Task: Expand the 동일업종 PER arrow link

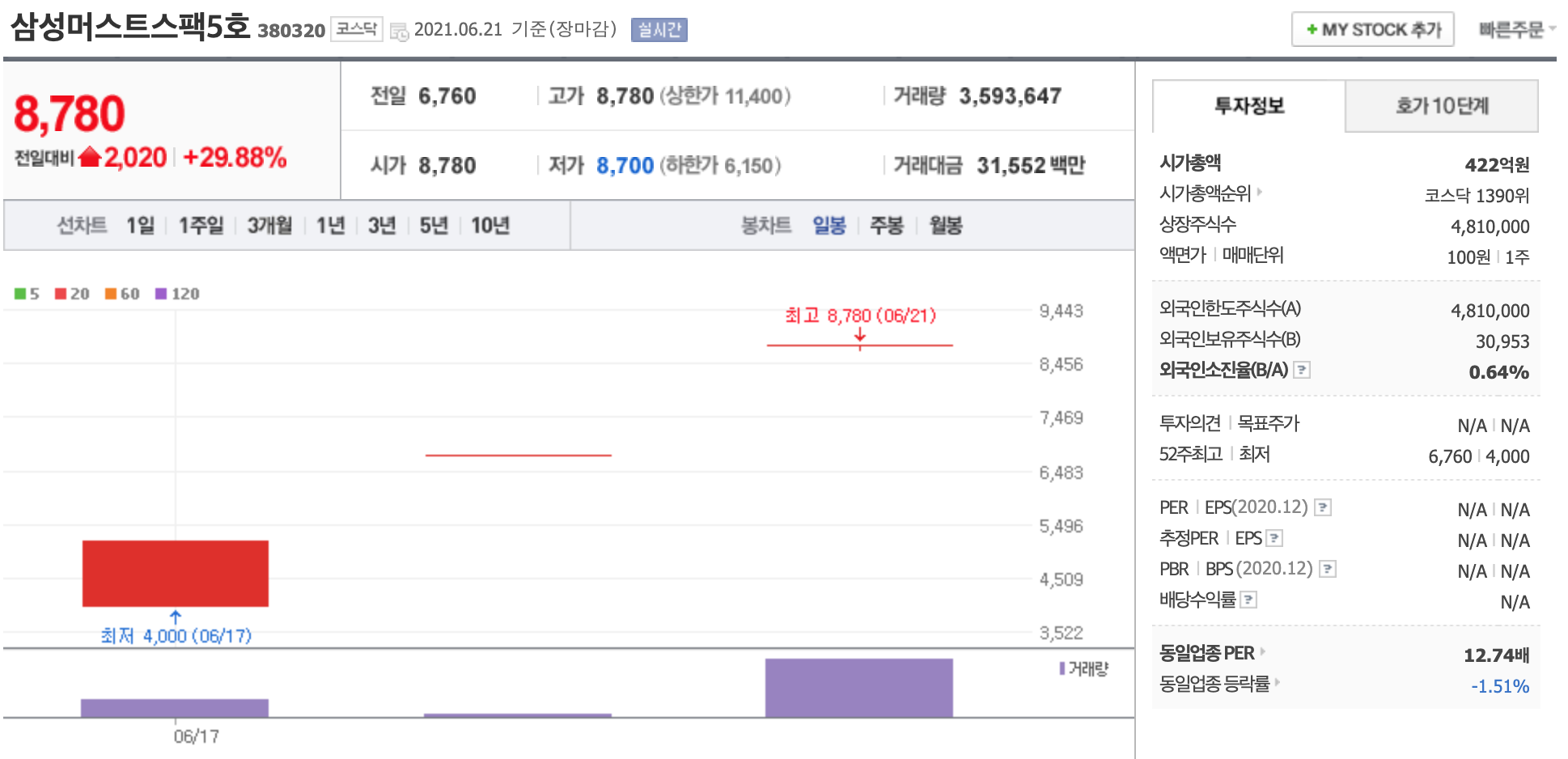Action: (1262, 651)
